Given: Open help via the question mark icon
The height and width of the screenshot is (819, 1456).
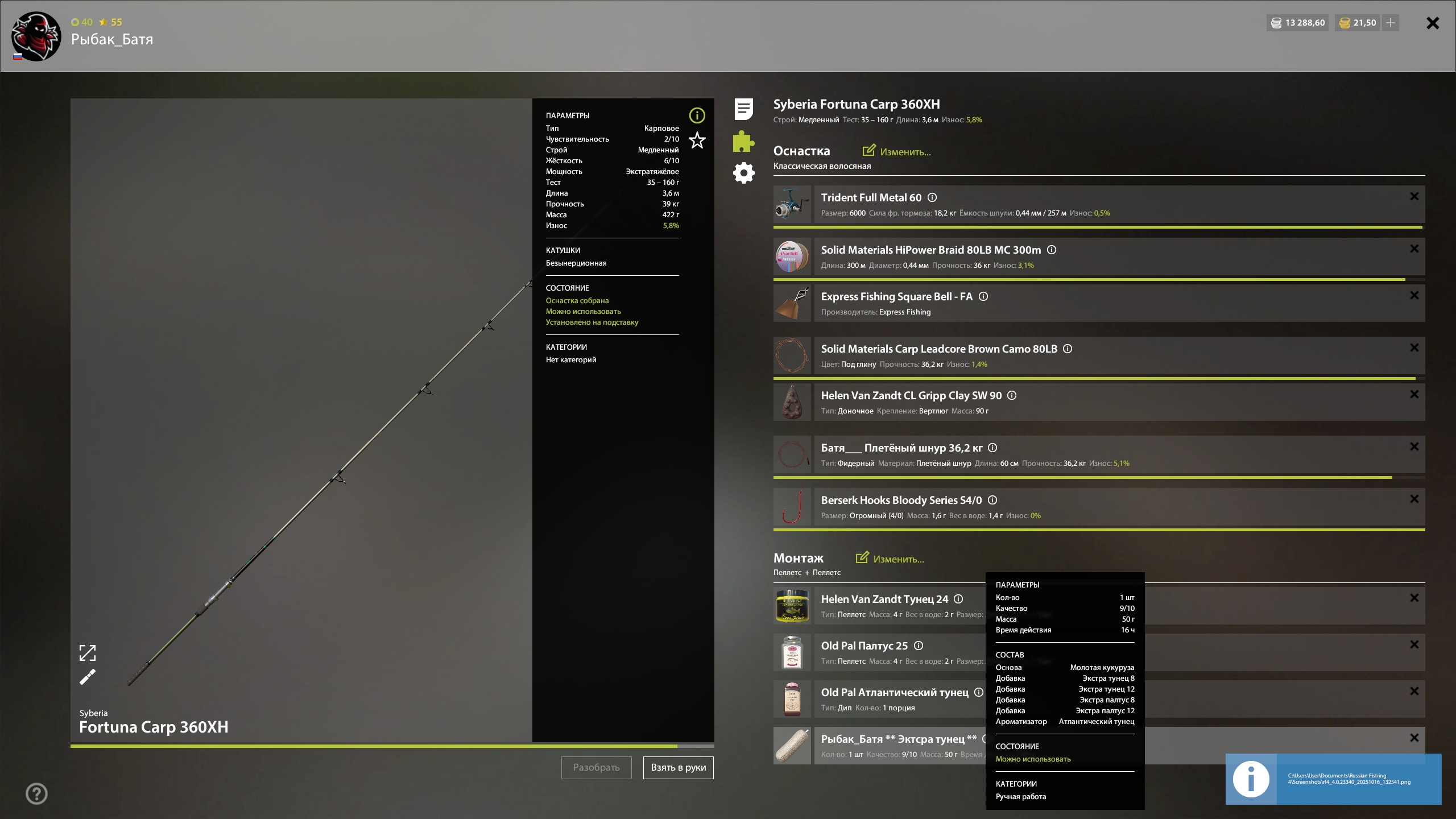Looking at the screenshot, I should [36, 793].
